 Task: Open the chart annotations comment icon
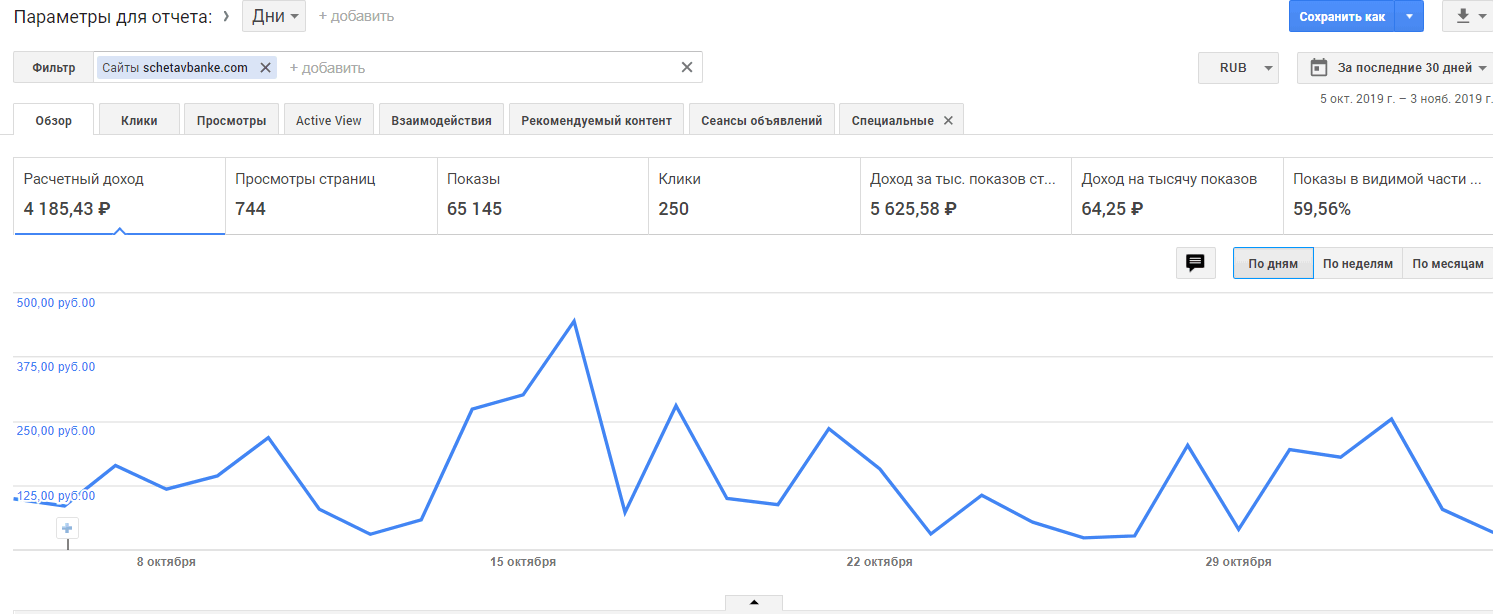[x=1195, y=263]
